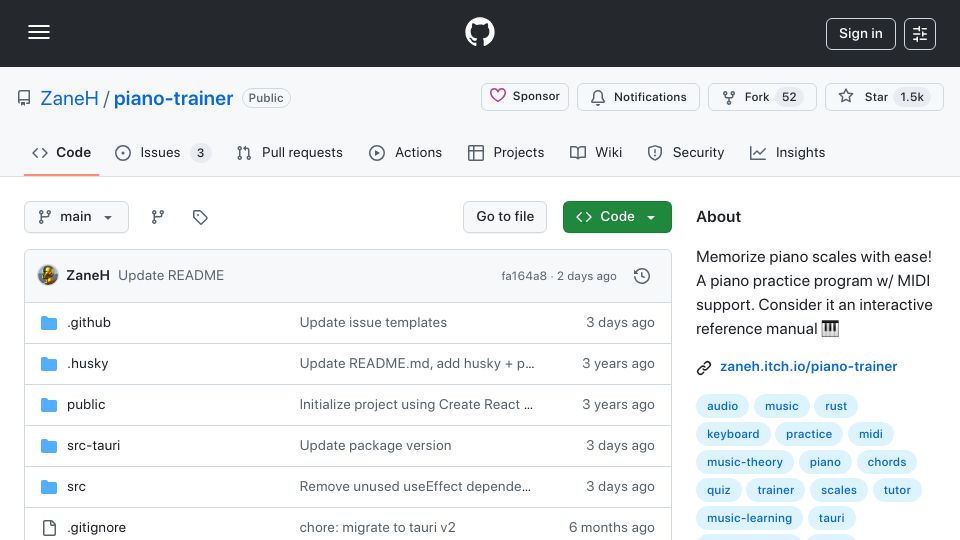This screenshot has width=960, height=540.
Task: Go to GitHub home via Octocat logo
Action: coord(479,32)
